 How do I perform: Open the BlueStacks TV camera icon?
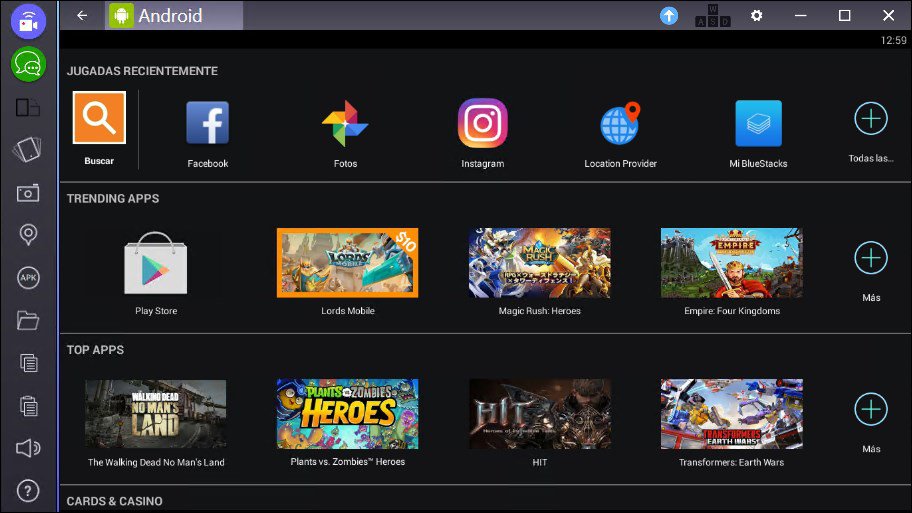click(x=28, y=22)
